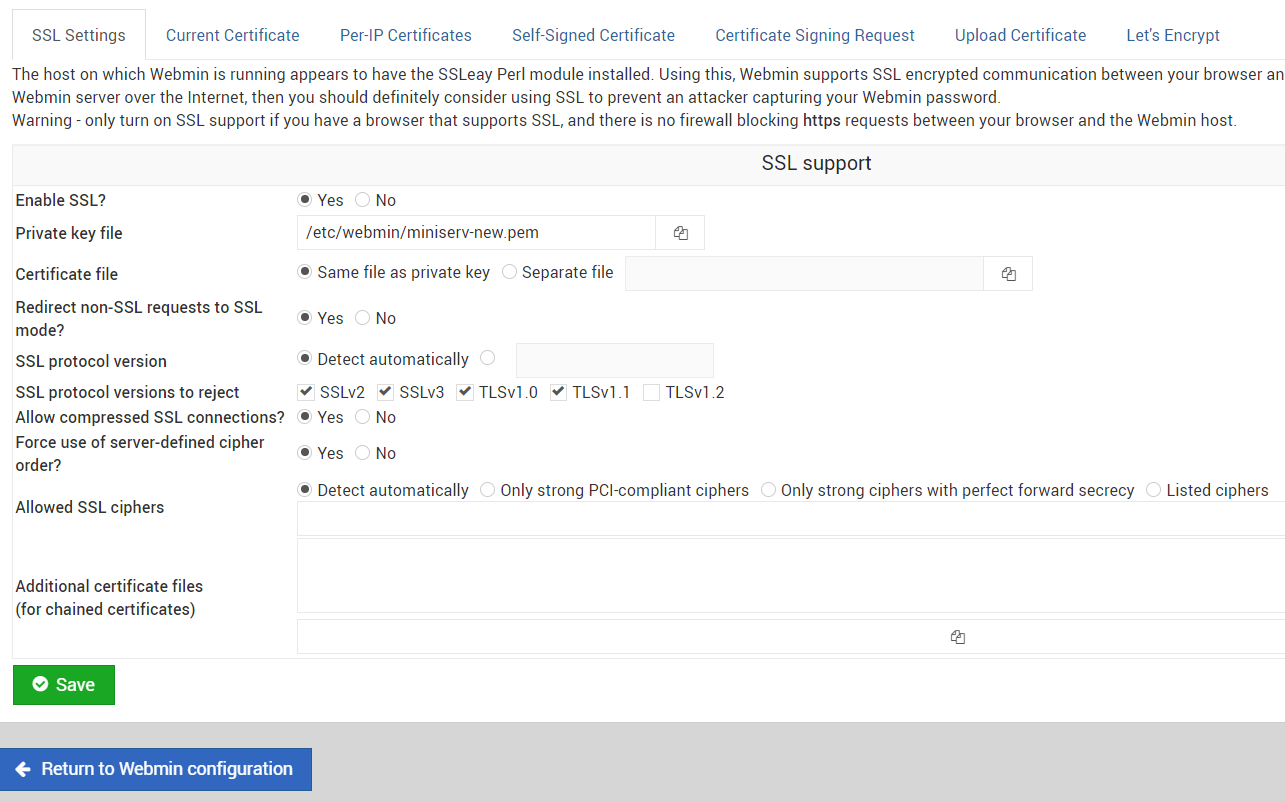The height and width of the screenshot is (801, 1285).
Task: Click file chooser icon under additional certificate files
Action: [x=957, y=637]
